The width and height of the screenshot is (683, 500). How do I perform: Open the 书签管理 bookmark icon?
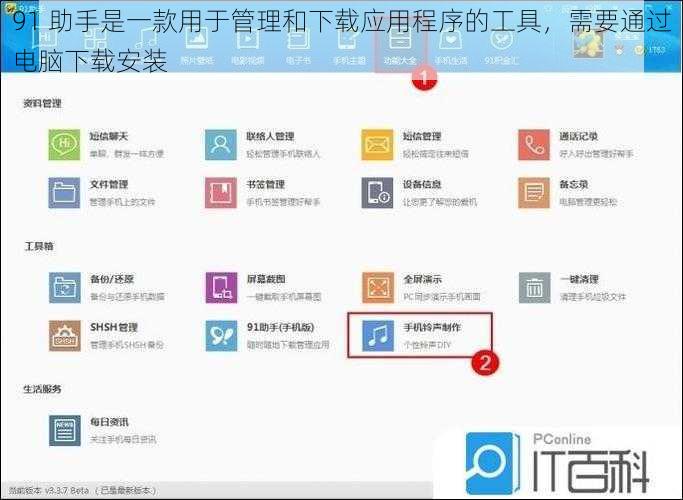221,193
